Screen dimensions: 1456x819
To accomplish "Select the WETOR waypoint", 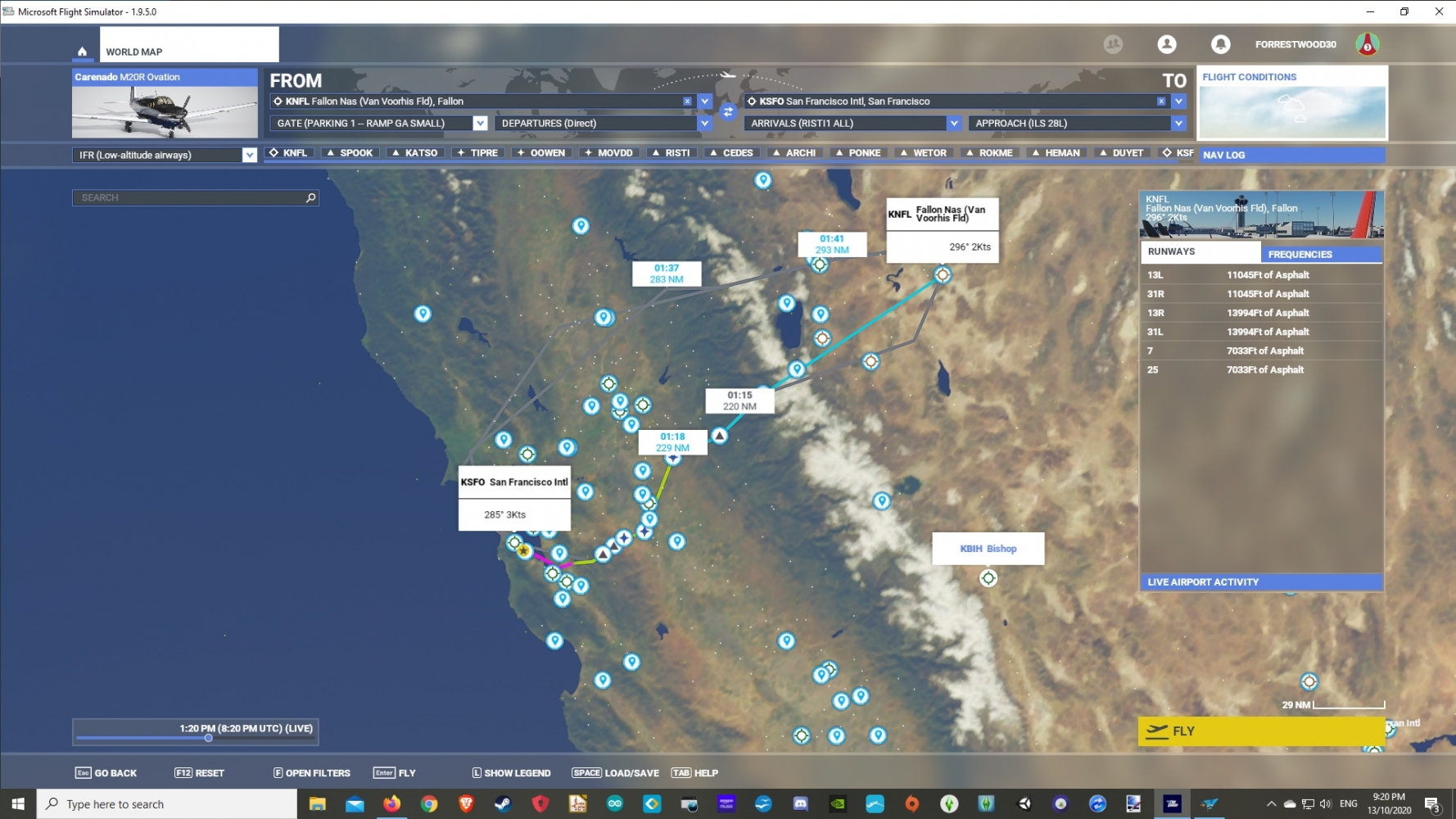I will (924, 153).
